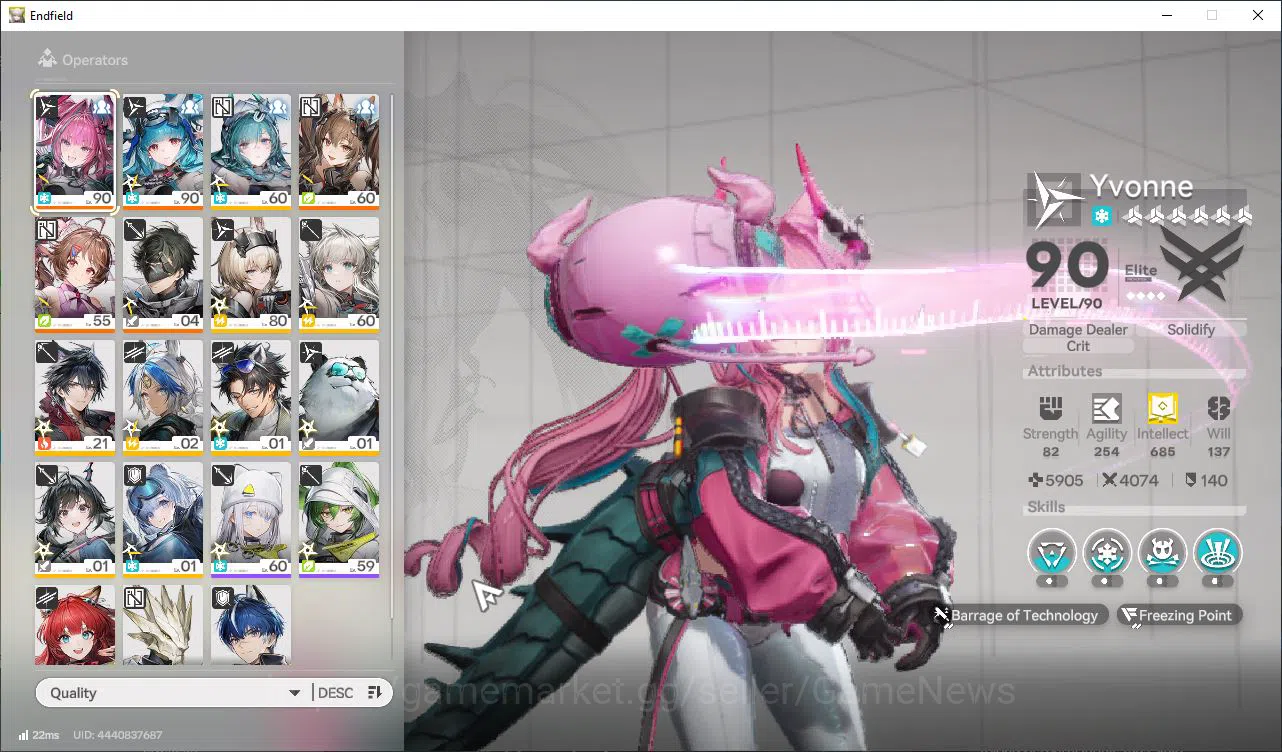Viewport: 1282px width, 752px height.
Task: Click the UID: 4440837687 text
Action: tap(117, 735)
